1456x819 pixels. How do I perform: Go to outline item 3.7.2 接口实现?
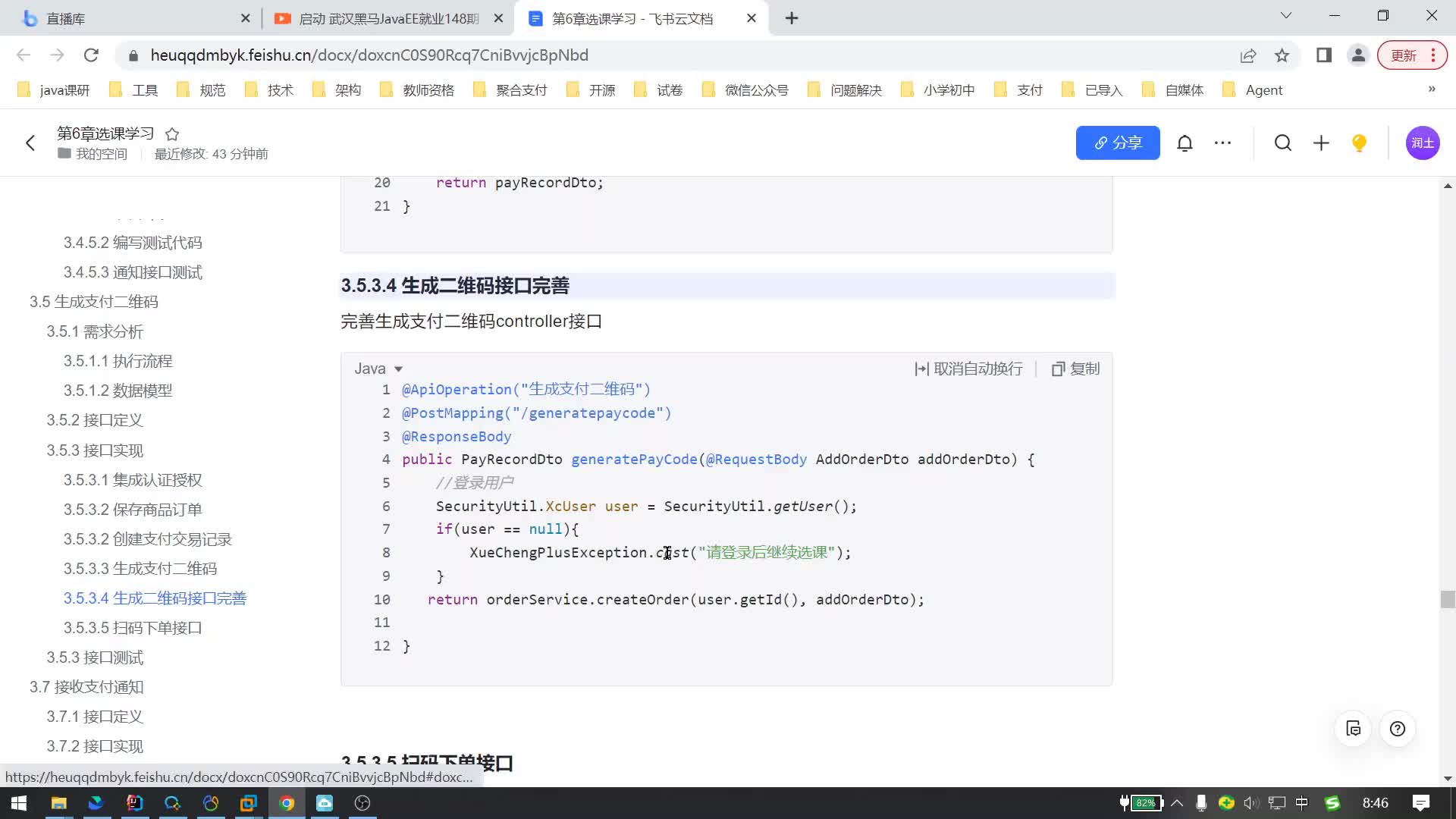95,746
